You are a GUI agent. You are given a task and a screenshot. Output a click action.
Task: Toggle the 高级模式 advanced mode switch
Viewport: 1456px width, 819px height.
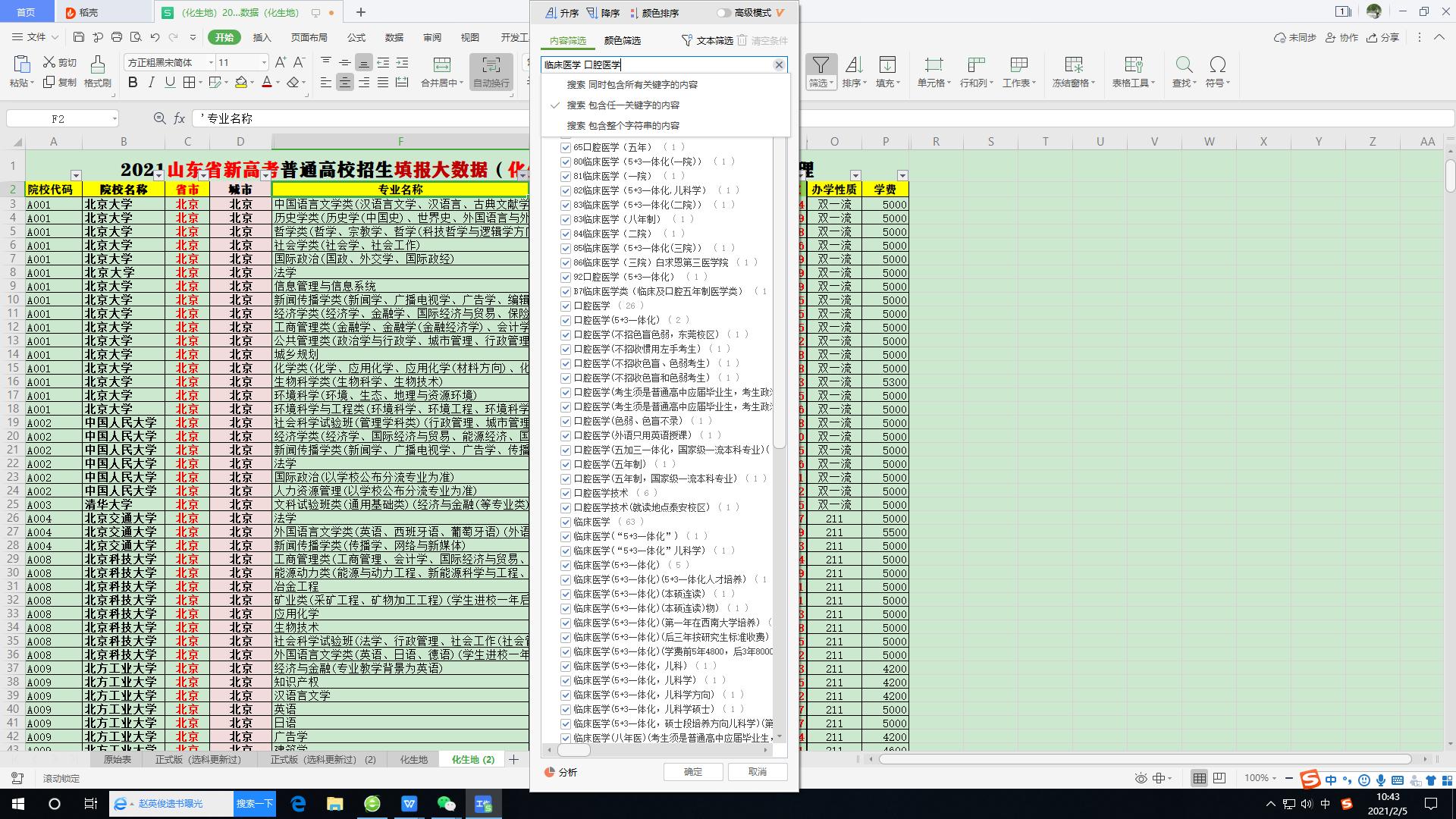721,12
